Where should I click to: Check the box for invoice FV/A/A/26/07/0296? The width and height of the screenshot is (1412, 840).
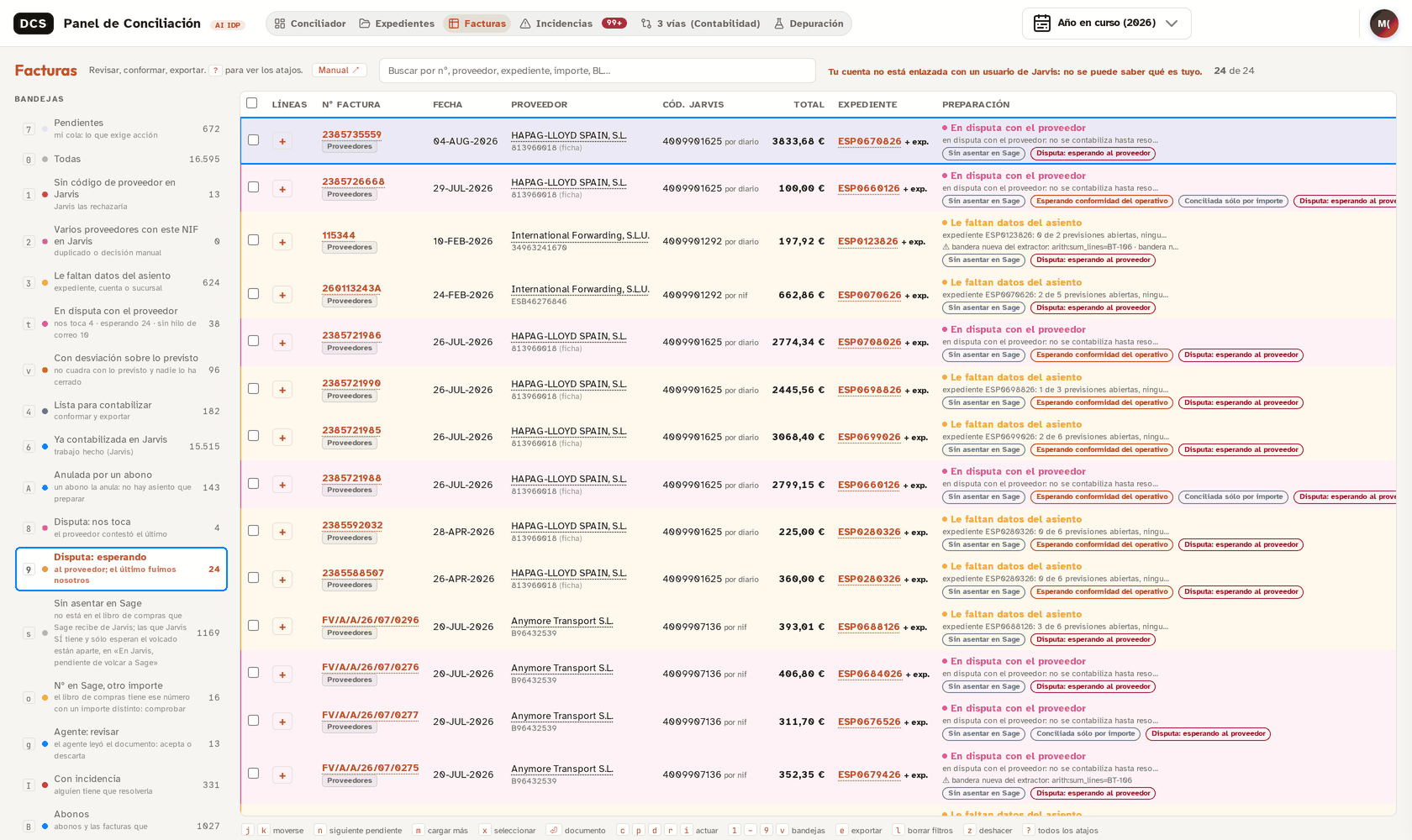(253, 626)
